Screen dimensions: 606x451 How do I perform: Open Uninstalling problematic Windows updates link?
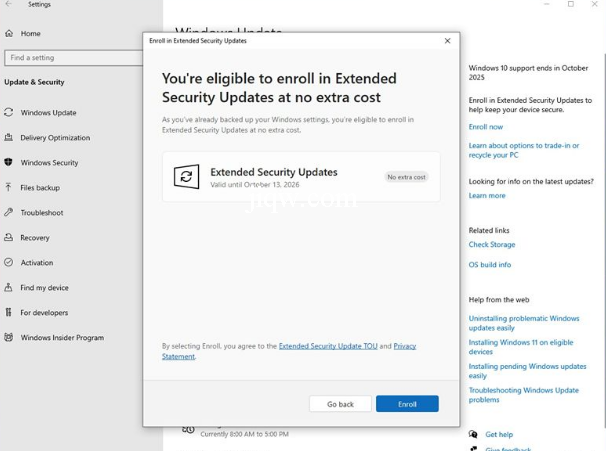pos(524,323)
